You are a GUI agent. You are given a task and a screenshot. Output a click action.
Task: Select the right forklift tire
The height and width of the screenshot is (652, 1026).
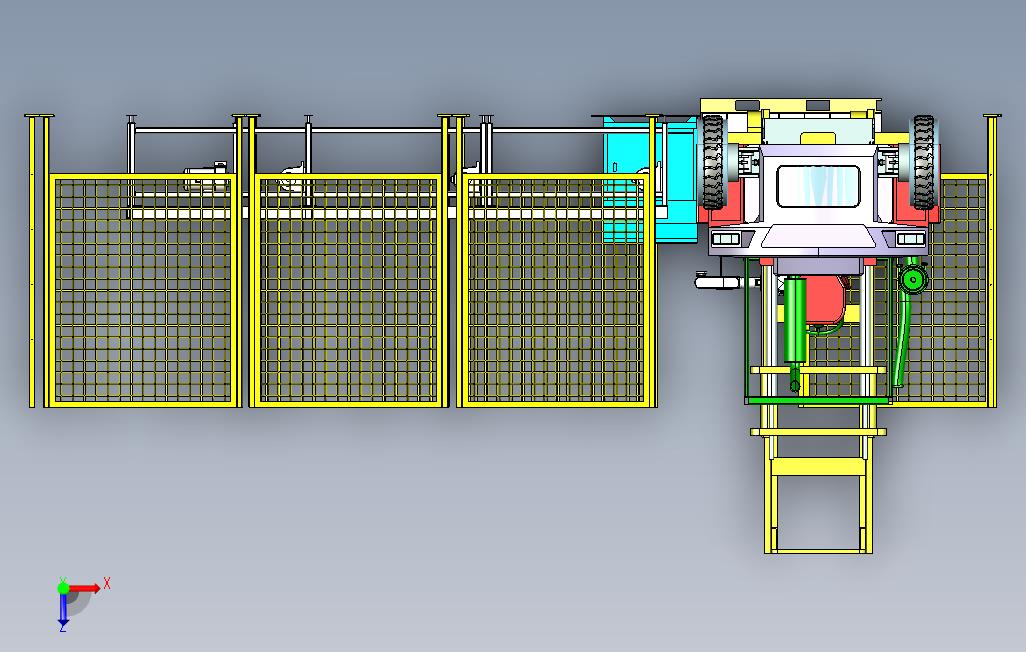[923, 162]
